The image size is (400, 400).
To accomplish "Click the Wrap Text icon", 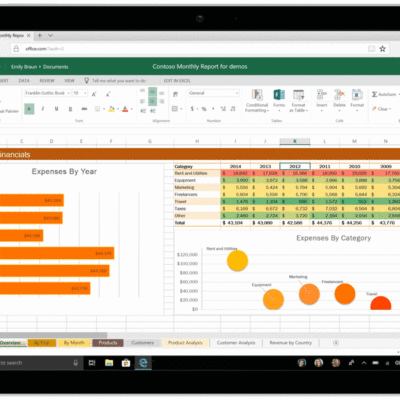I will [x=175, y=95].
